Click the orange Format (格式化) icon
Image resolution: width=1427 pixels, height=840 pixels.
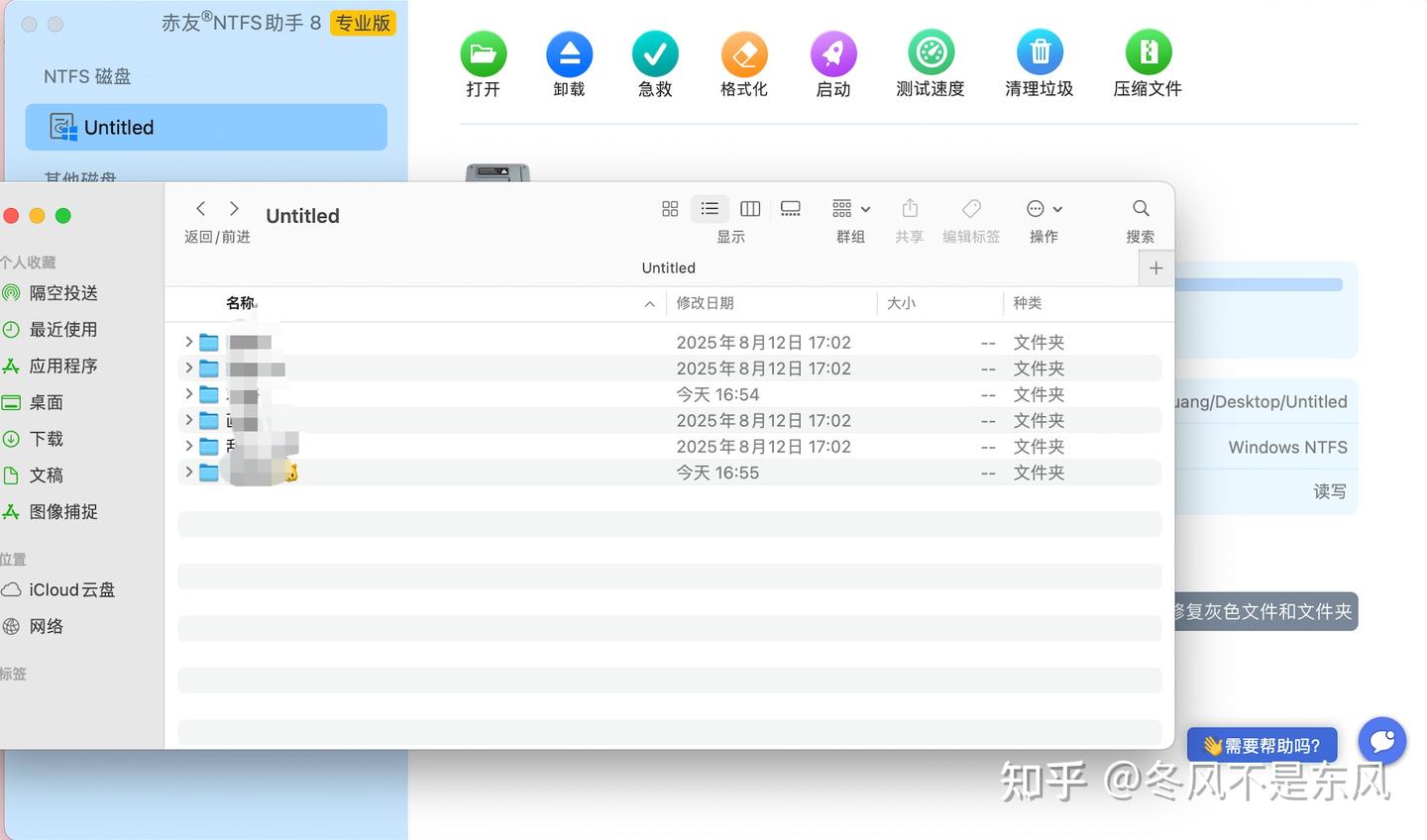[x=744, y=53]
